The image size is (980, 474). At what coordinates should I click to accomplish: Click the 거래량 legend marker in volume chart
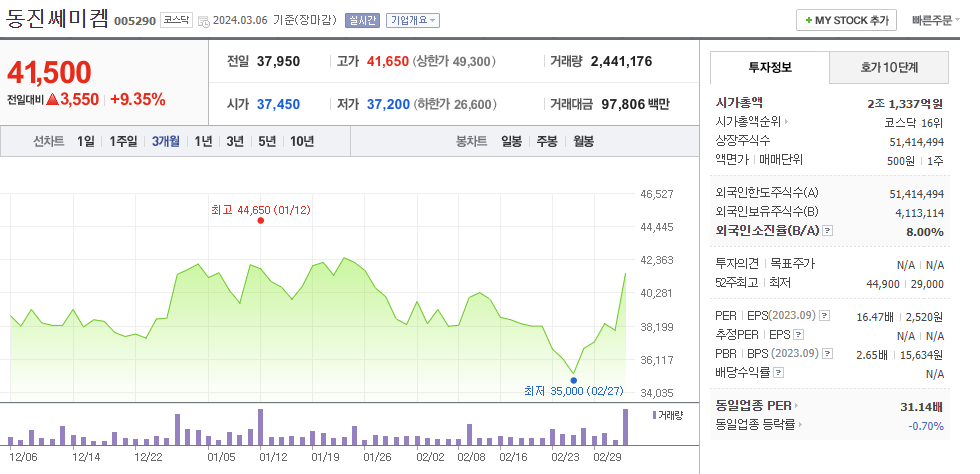(654, 415)
